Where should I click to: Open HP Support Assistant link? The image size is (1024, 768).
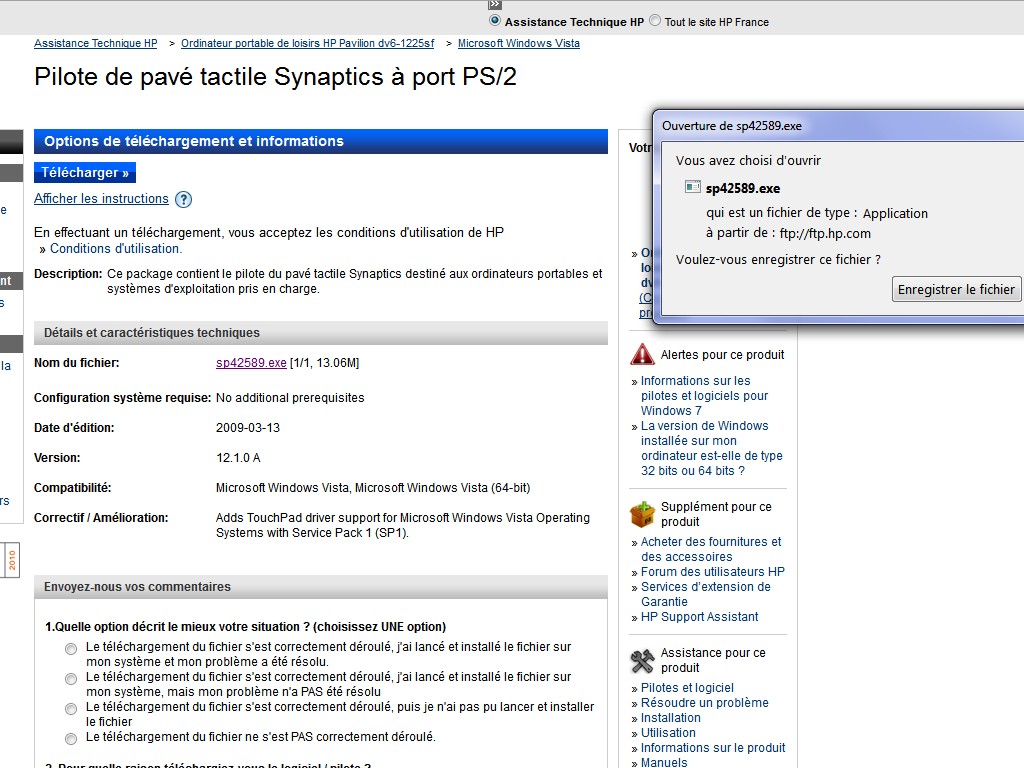coord(699,617)
